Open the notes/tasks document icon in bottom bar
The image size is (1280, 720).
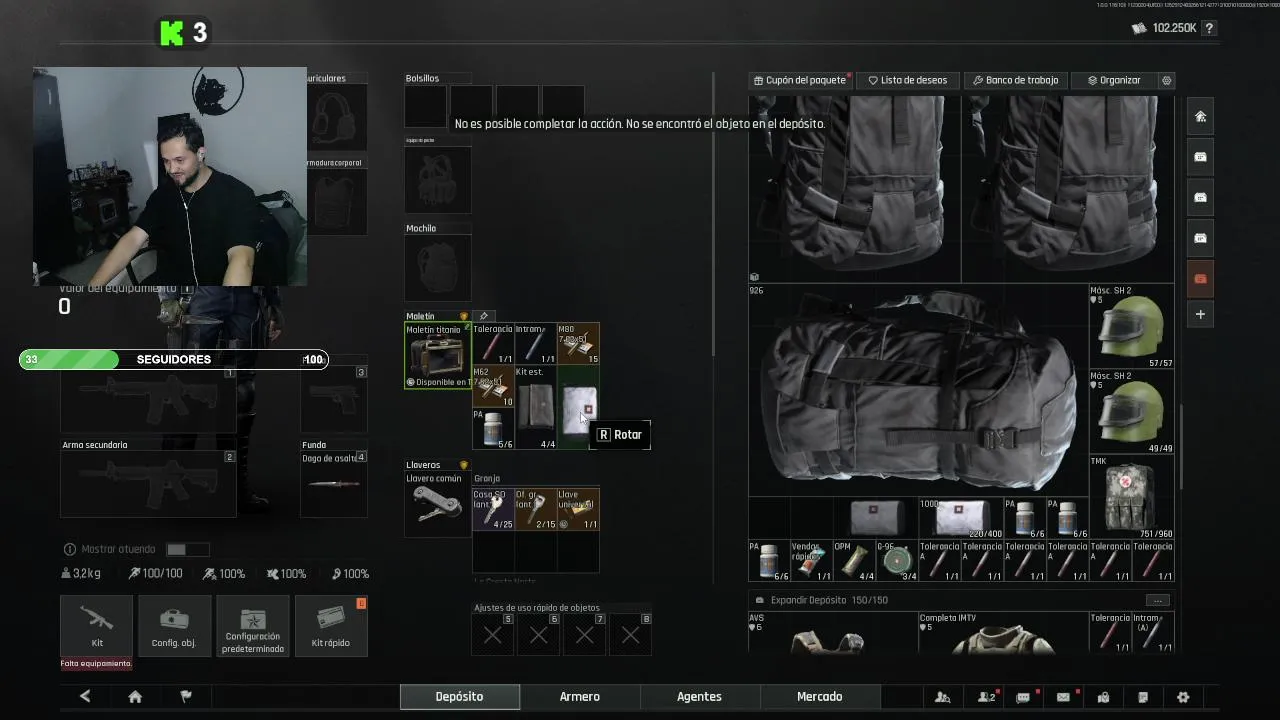click(1143, 697)
